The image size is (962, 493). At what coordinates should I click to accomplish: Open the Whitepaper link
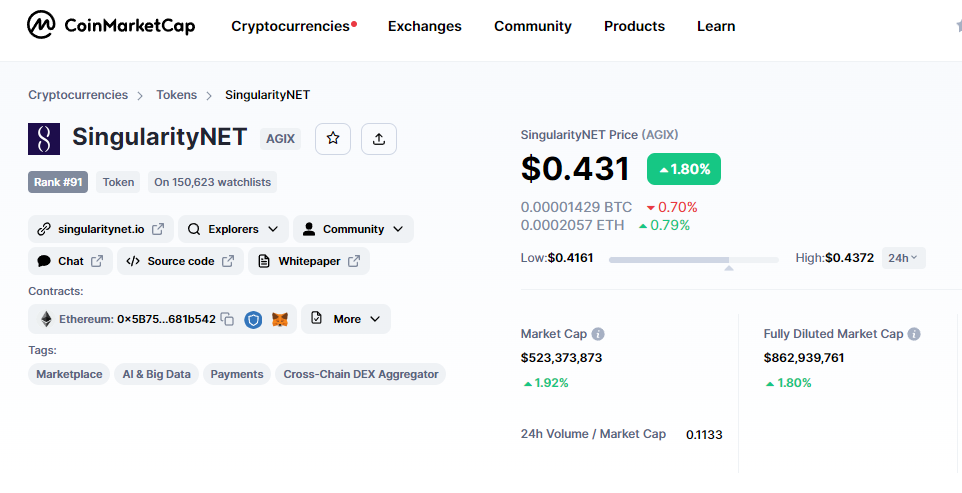(x=309, y=261)
